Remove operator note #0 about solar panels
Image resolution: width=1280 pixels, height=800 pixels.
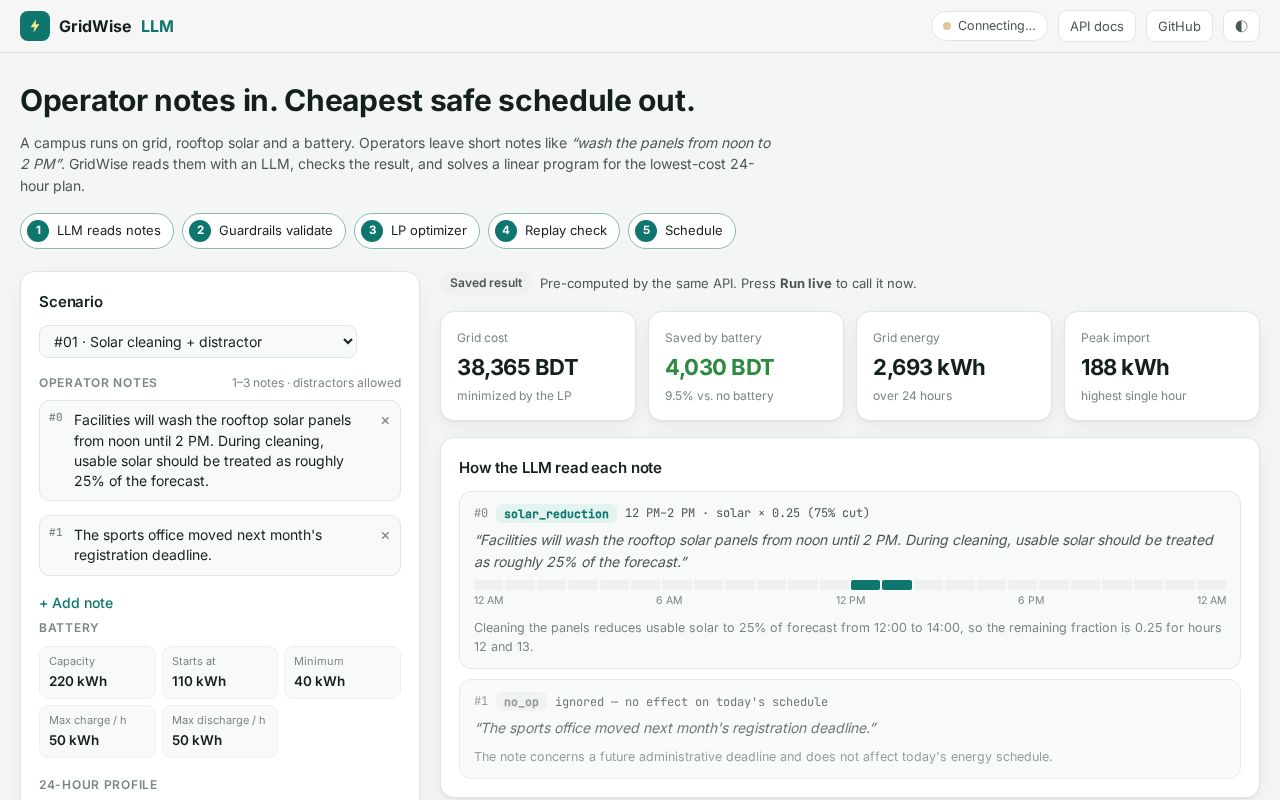pos(385,421)
